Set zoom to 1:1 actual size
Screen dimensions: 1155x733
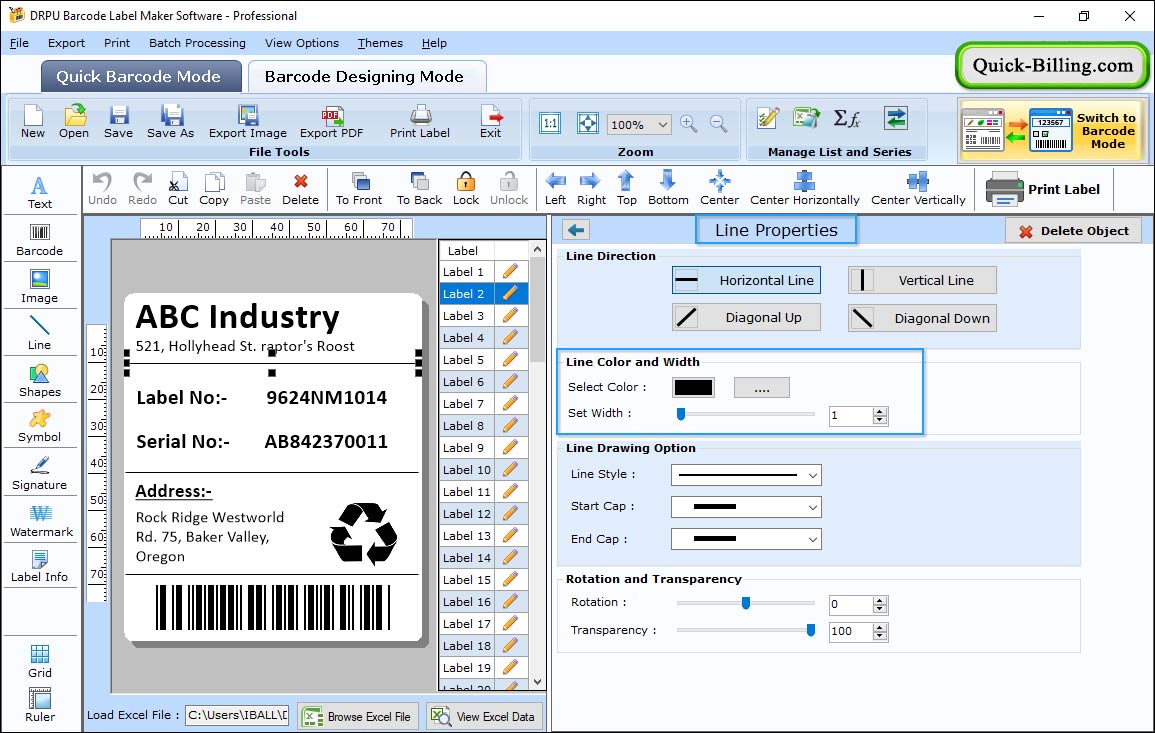point(550,123)
